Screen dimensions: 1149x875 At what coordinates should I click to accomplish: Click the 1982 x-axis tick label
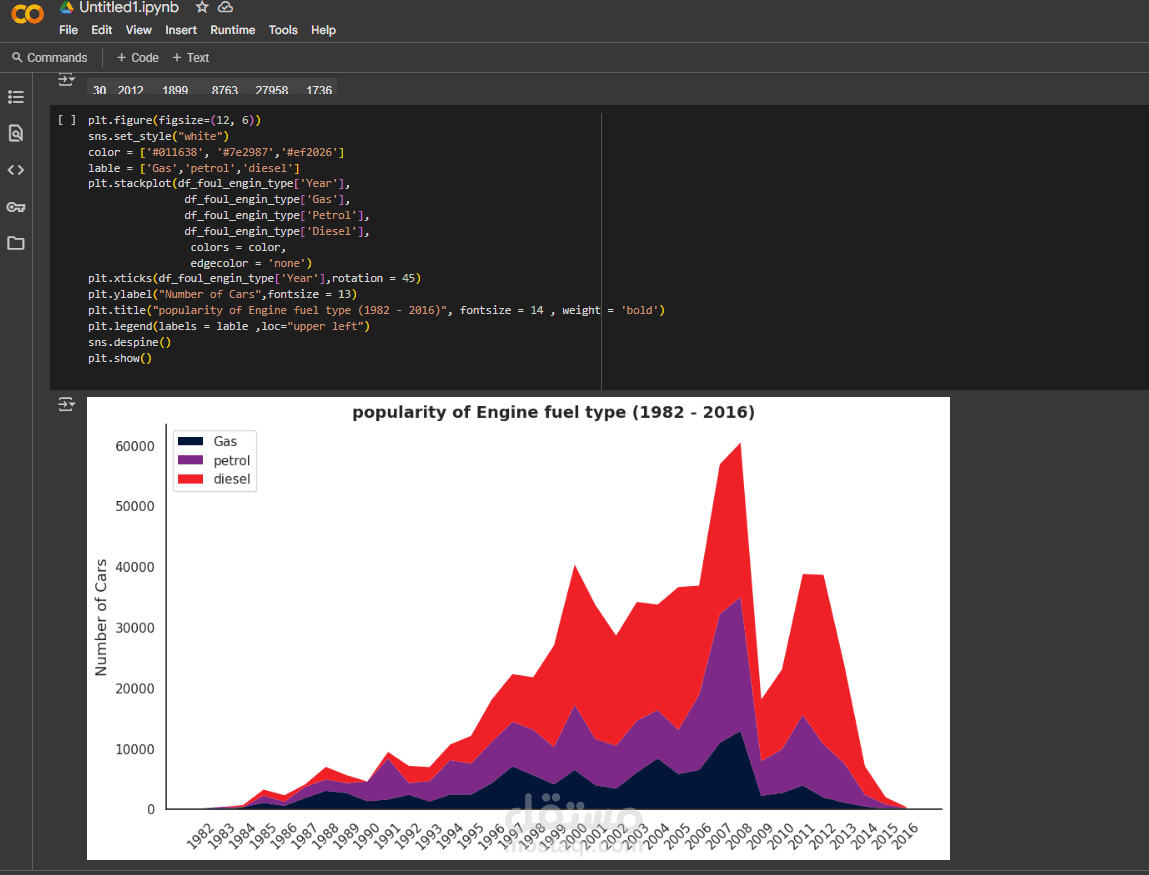tap(199, 836)
